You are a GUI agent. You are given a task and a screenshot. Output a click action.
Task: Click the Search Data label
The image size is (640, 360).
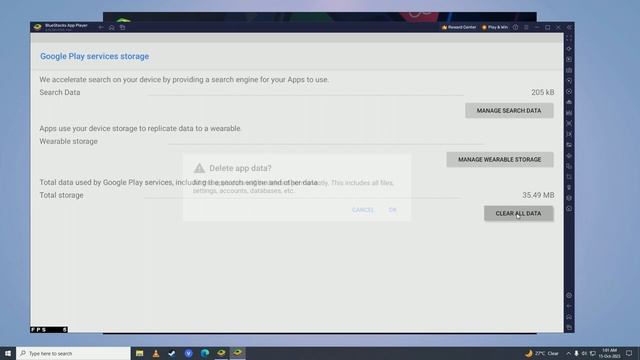tap(60, 92)
